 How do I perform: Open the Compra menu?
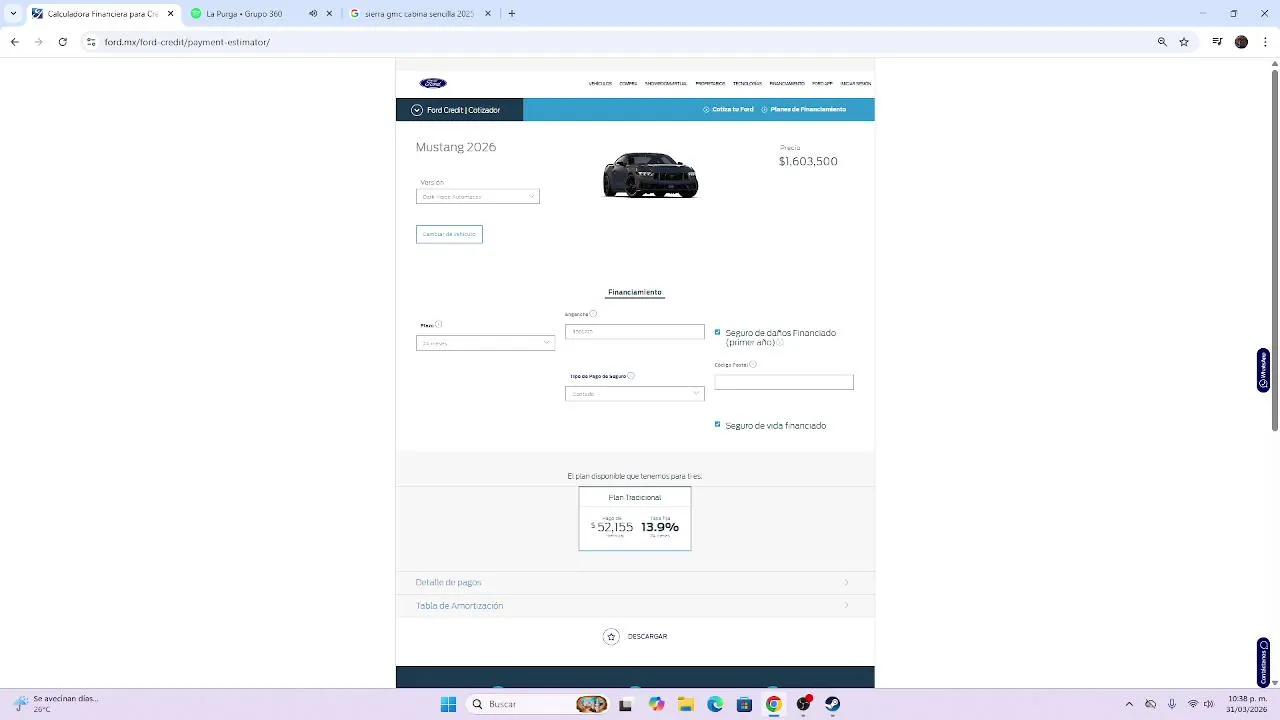(x=628, y=84)
